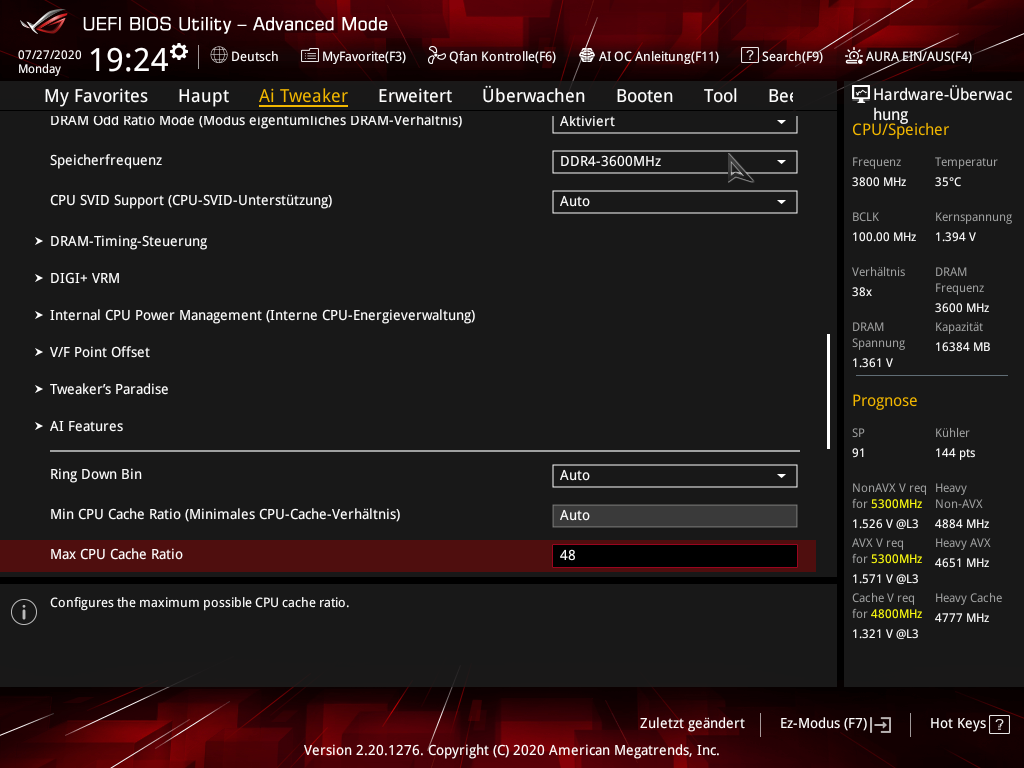Click the Qfan fan icon
The height and width of the screenshot is (768, 1024).
pos(436,56)
